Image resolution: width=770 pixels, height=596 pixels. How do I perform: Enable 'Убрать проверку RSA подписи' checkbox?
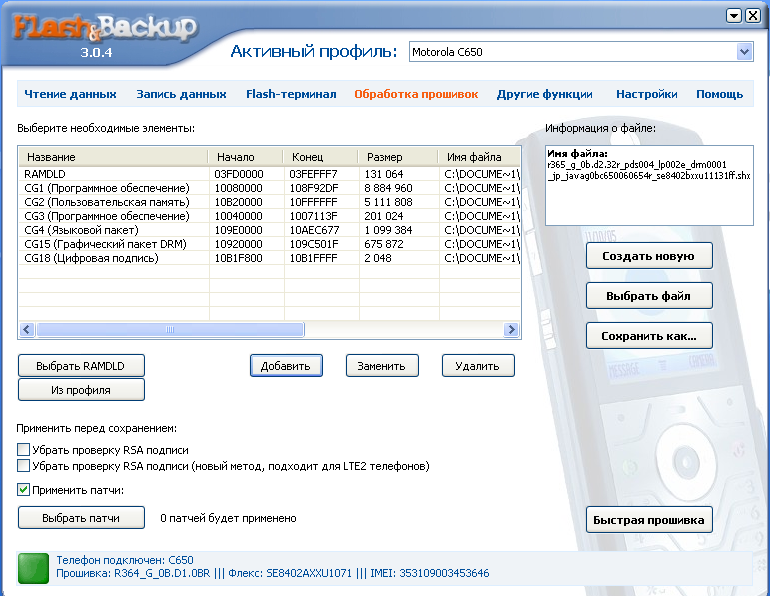click(x=23, y=450)
